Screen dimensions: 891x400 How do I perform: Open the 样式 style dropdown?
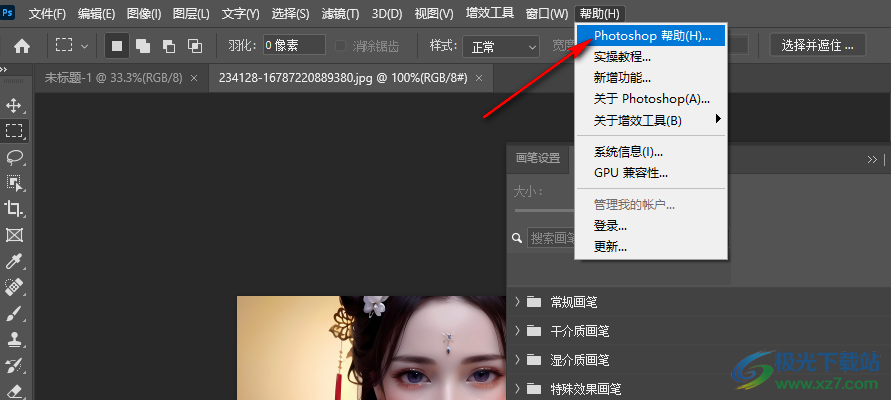[x=501, y=47]
